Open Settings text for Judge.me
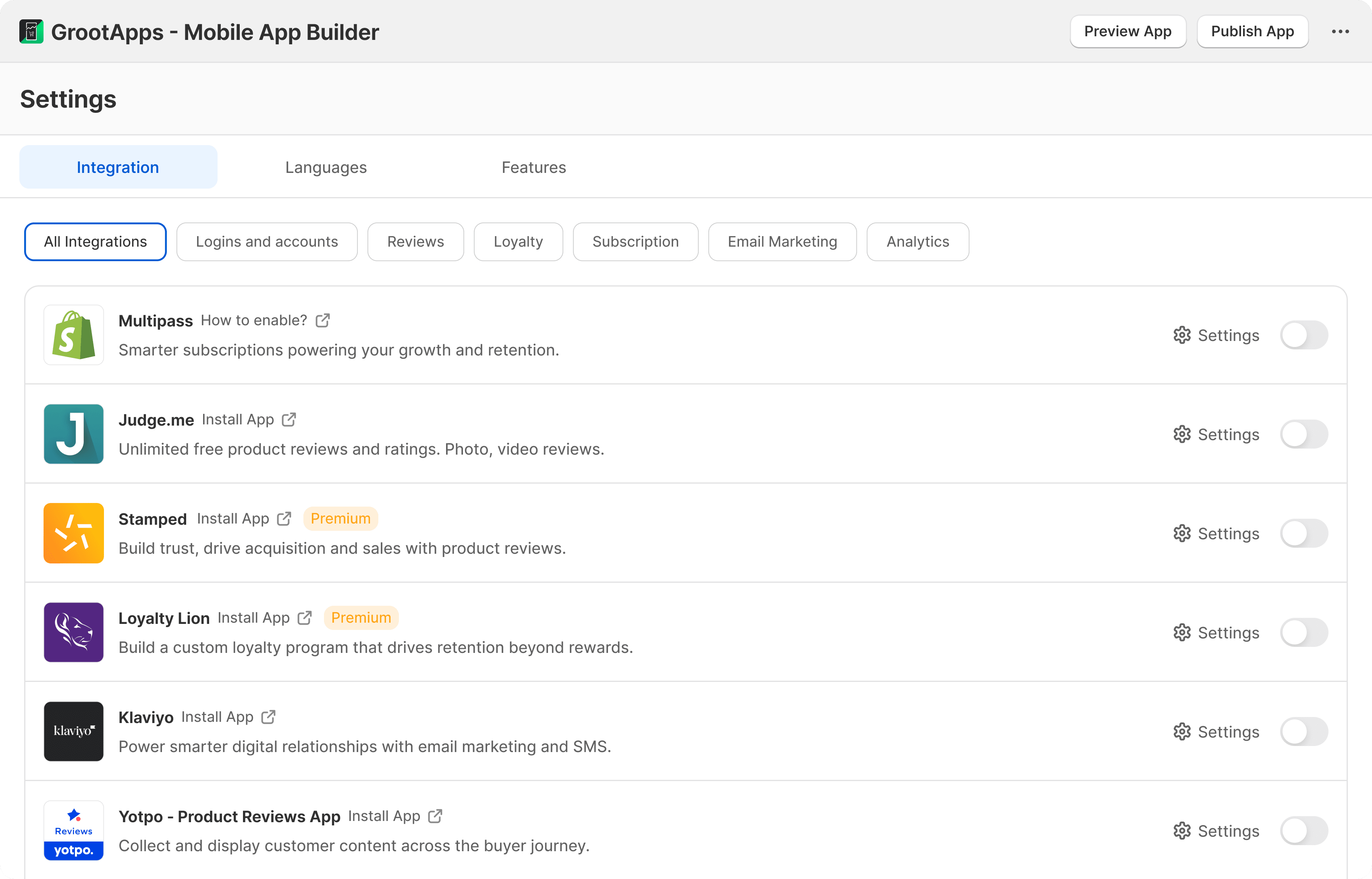This screenshot has height=879, width=1372. click(1228, 434)
